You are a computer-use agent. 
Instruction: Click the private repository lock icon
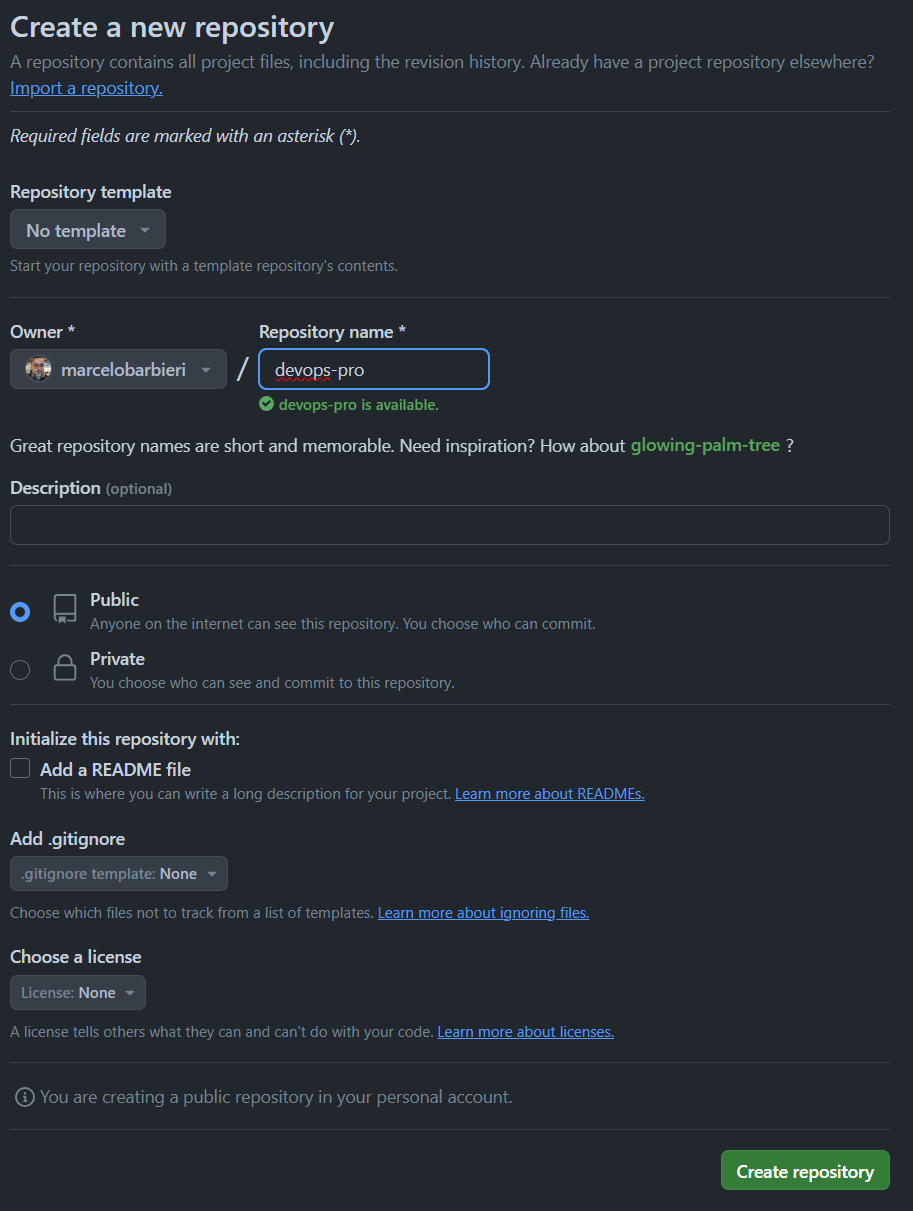tap(65, 668)
